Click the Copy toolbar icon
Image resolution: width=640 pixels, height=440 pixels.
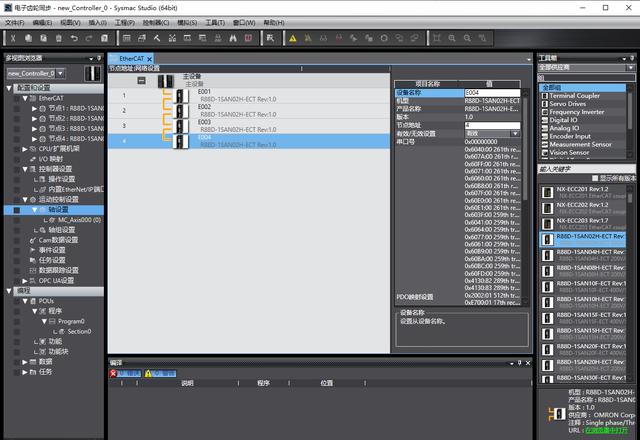pos(28,38)
